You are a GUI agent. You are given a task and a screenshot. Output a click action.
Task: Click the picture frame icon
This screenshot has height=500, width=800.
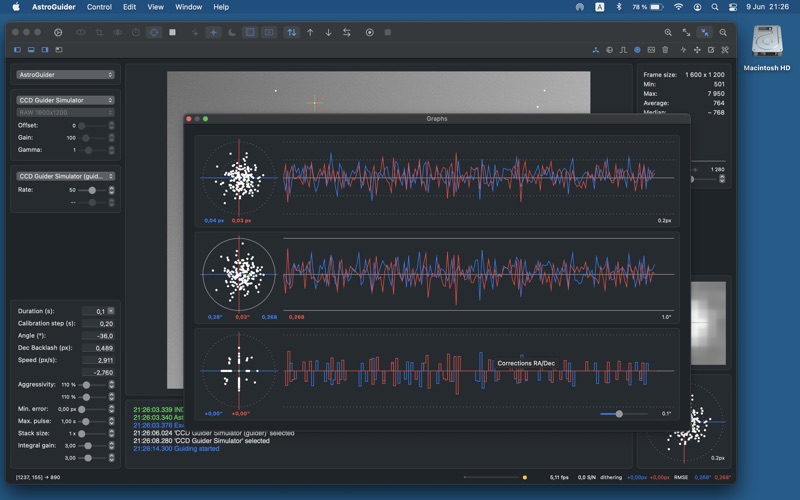coord(651,49)
